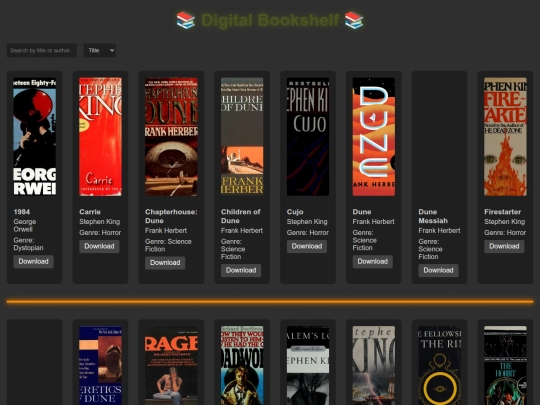Open the Rage book cover

click(171, 365)
